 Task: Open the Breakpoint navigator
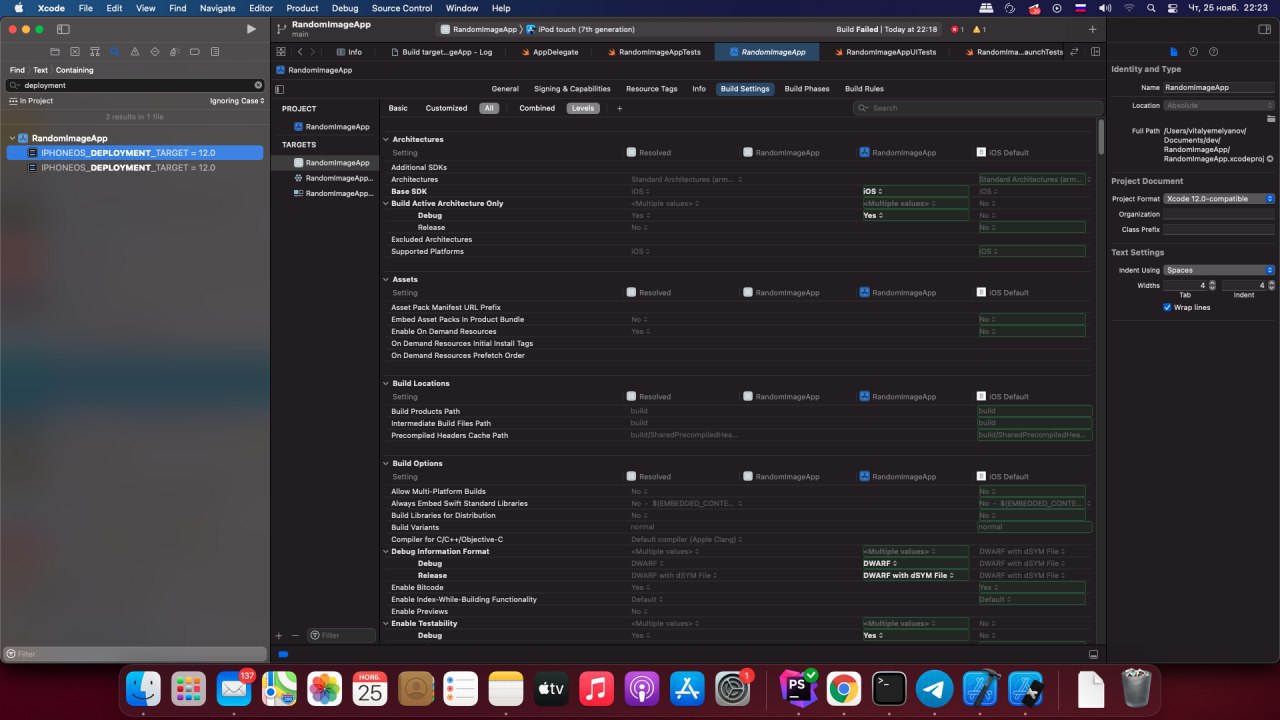pos(195,51)
